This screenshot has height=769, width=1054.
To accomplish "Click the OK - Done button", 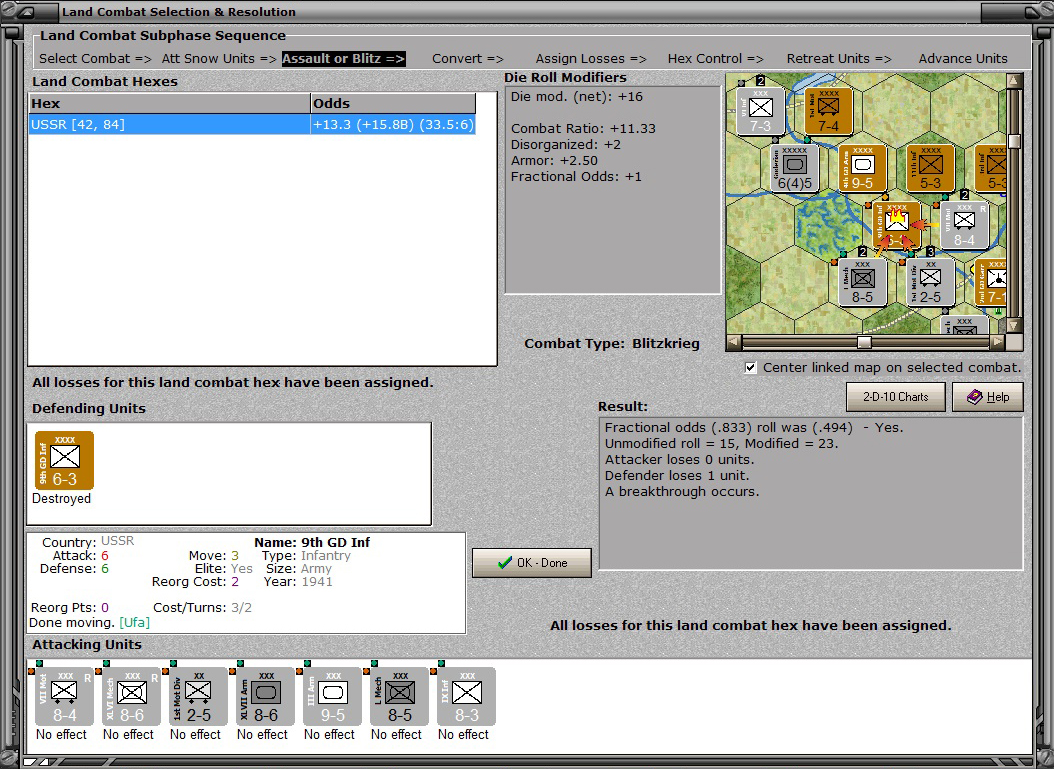I will [x=532, y=563].
